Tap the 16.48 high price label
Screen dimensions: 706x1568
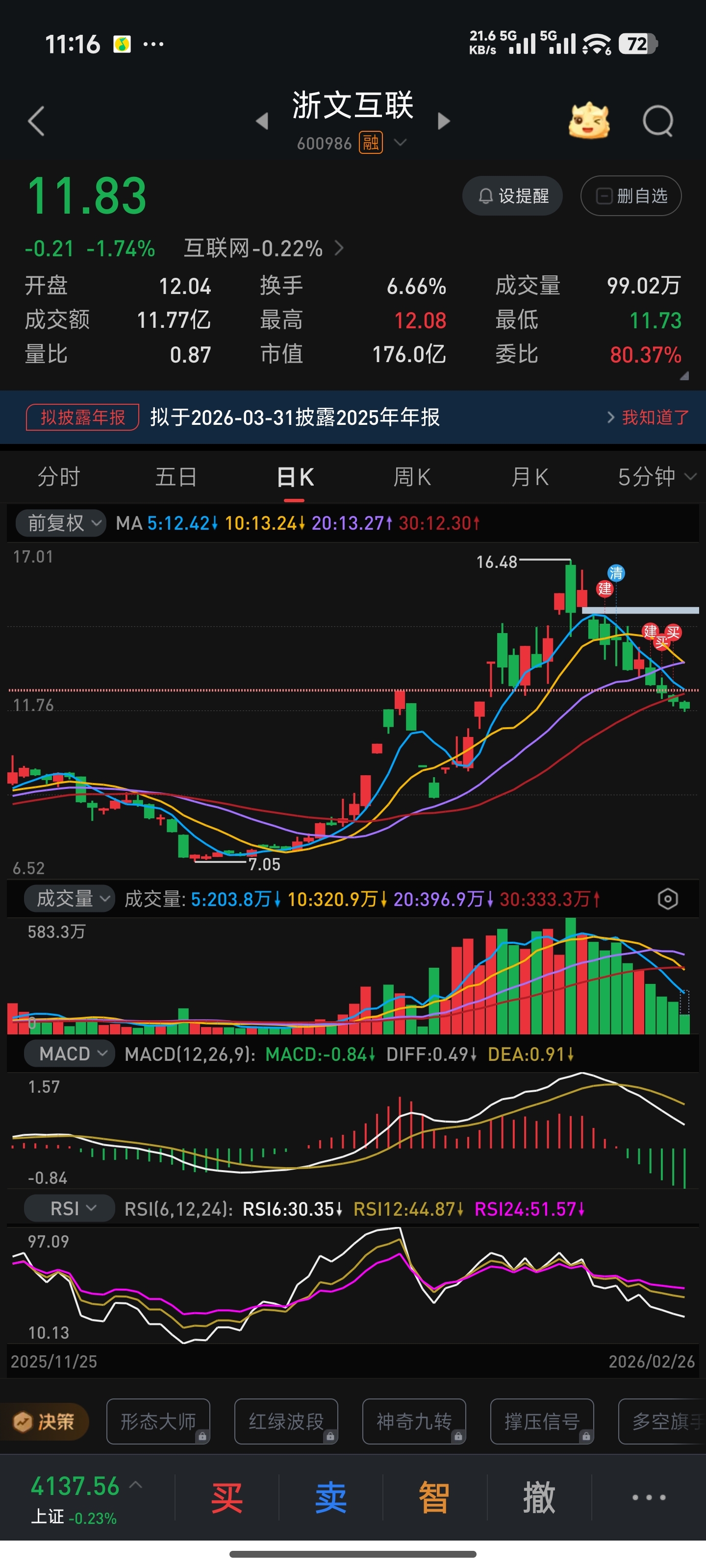497,562
